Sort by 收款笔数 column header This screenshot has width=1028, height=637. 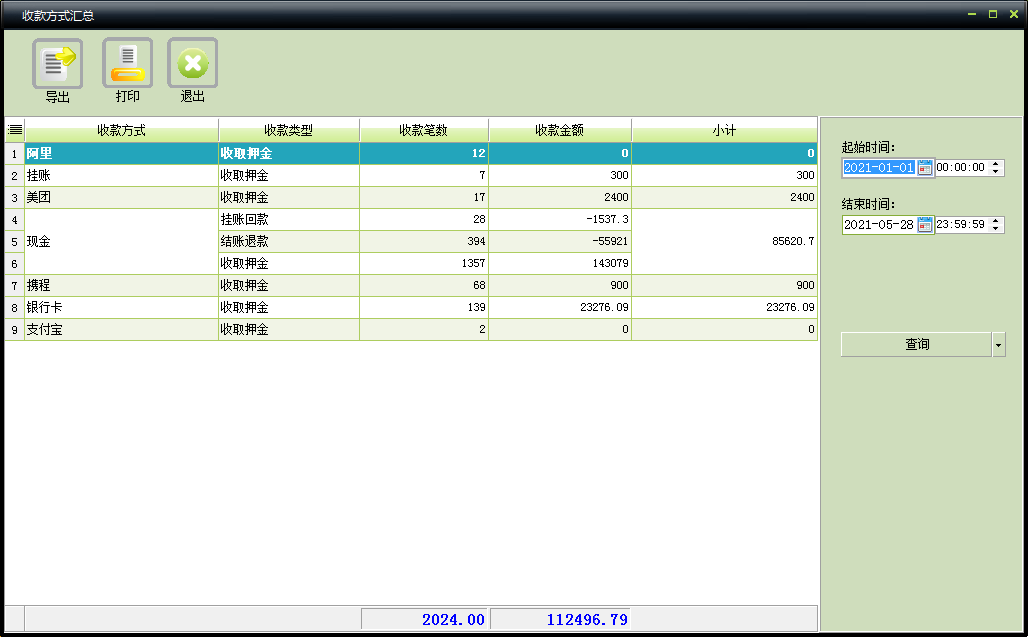click(423, 130)
